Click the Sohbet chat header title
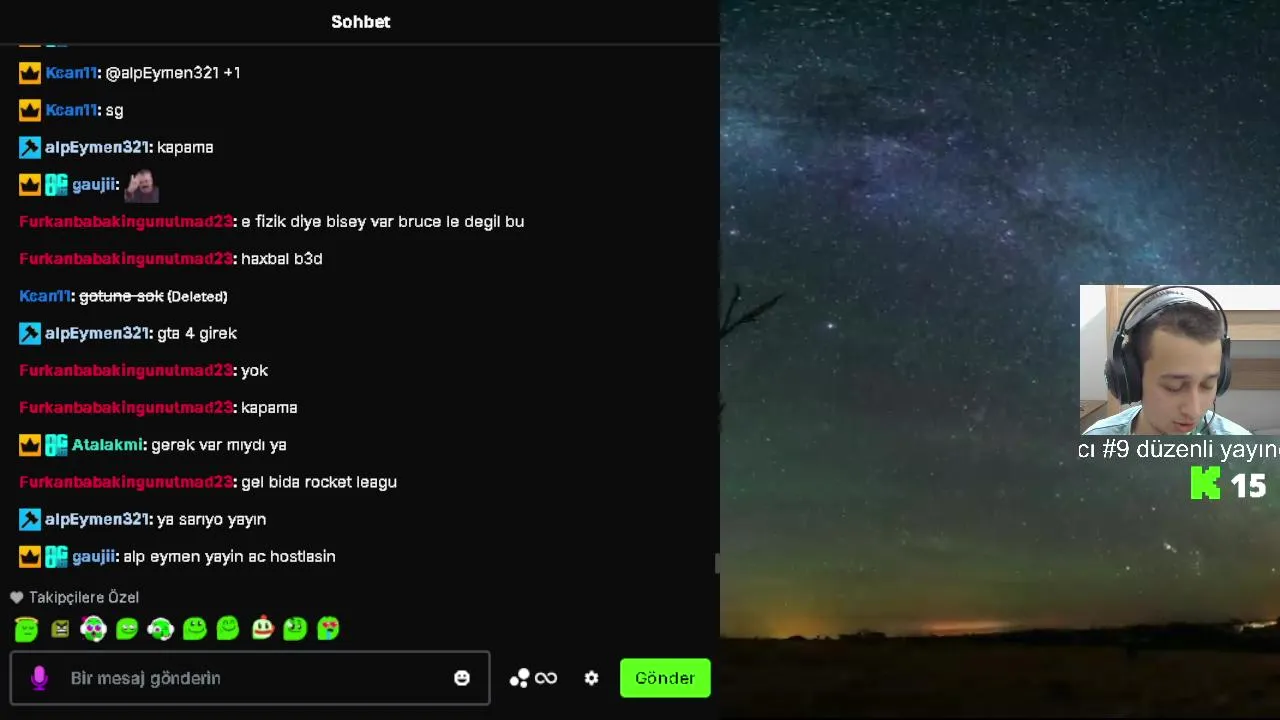 click(361, 22)
